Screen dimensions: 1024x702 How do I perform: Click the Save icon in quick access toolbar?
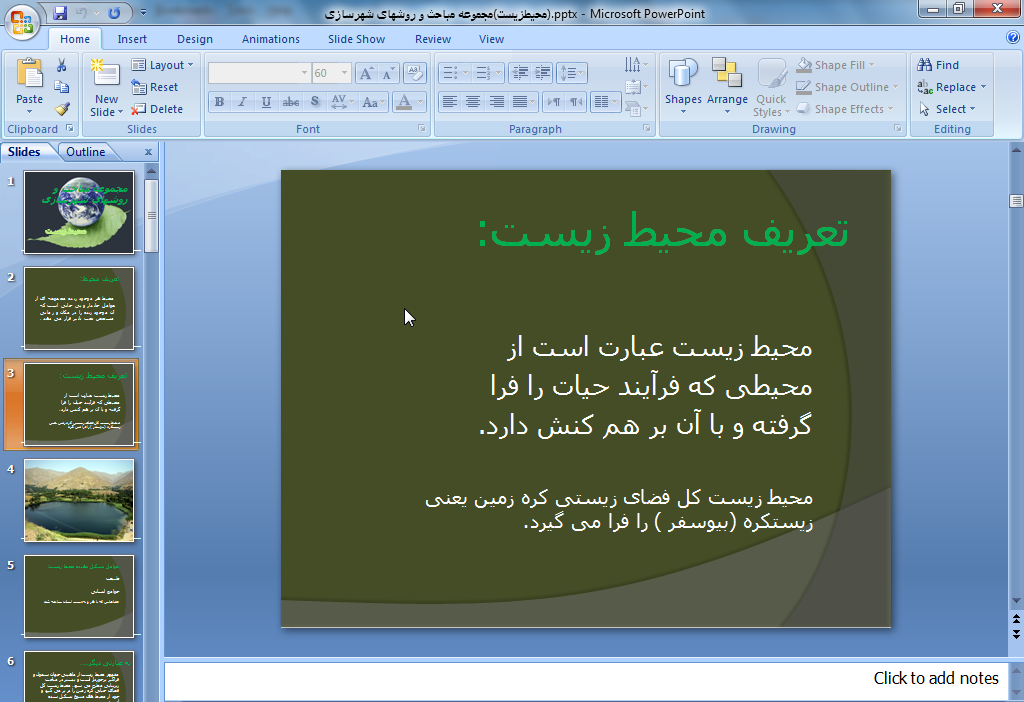click(60, 13)
